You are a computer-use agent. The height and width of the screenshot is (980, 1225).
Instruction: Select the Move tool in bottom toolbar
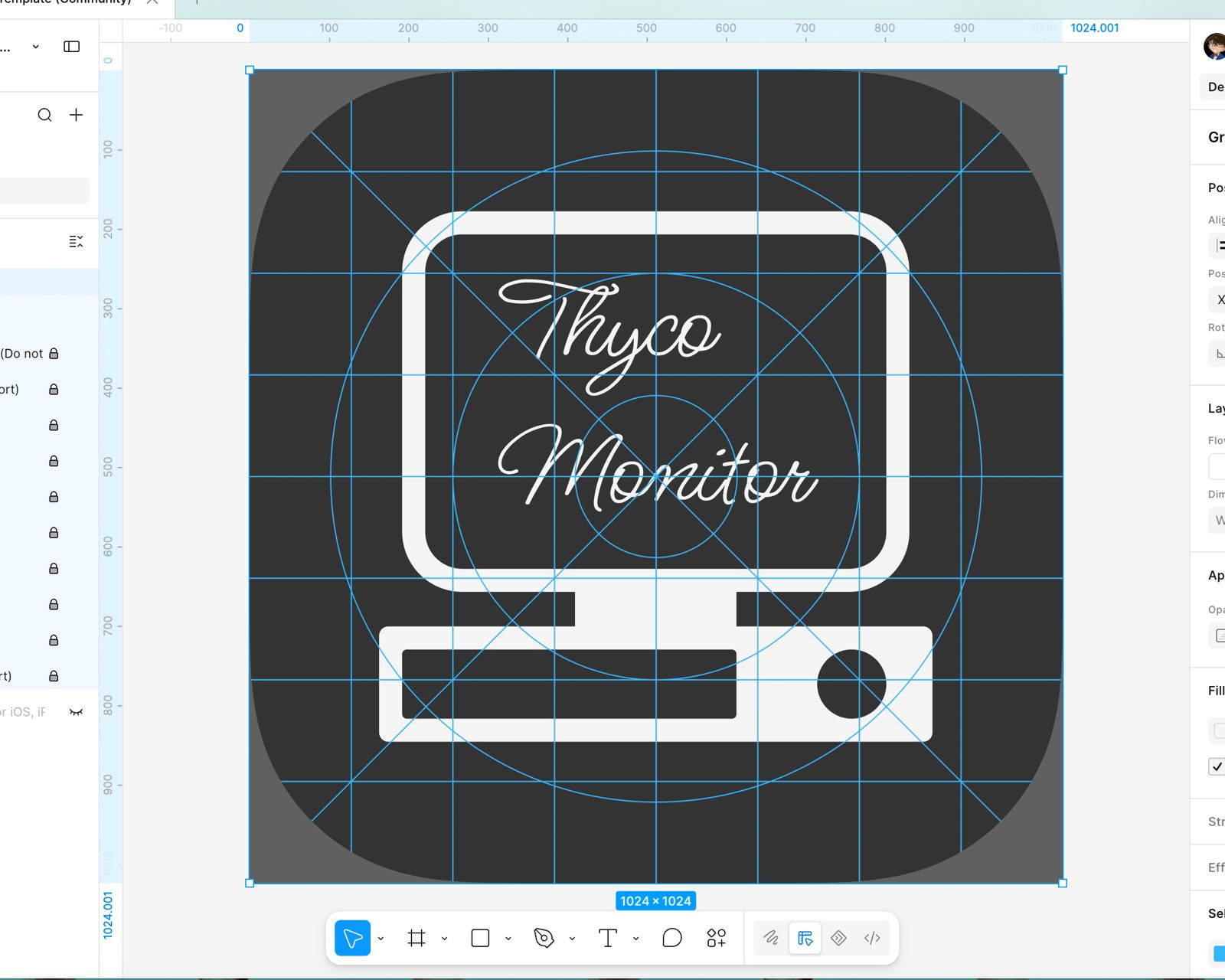(352, 938)
